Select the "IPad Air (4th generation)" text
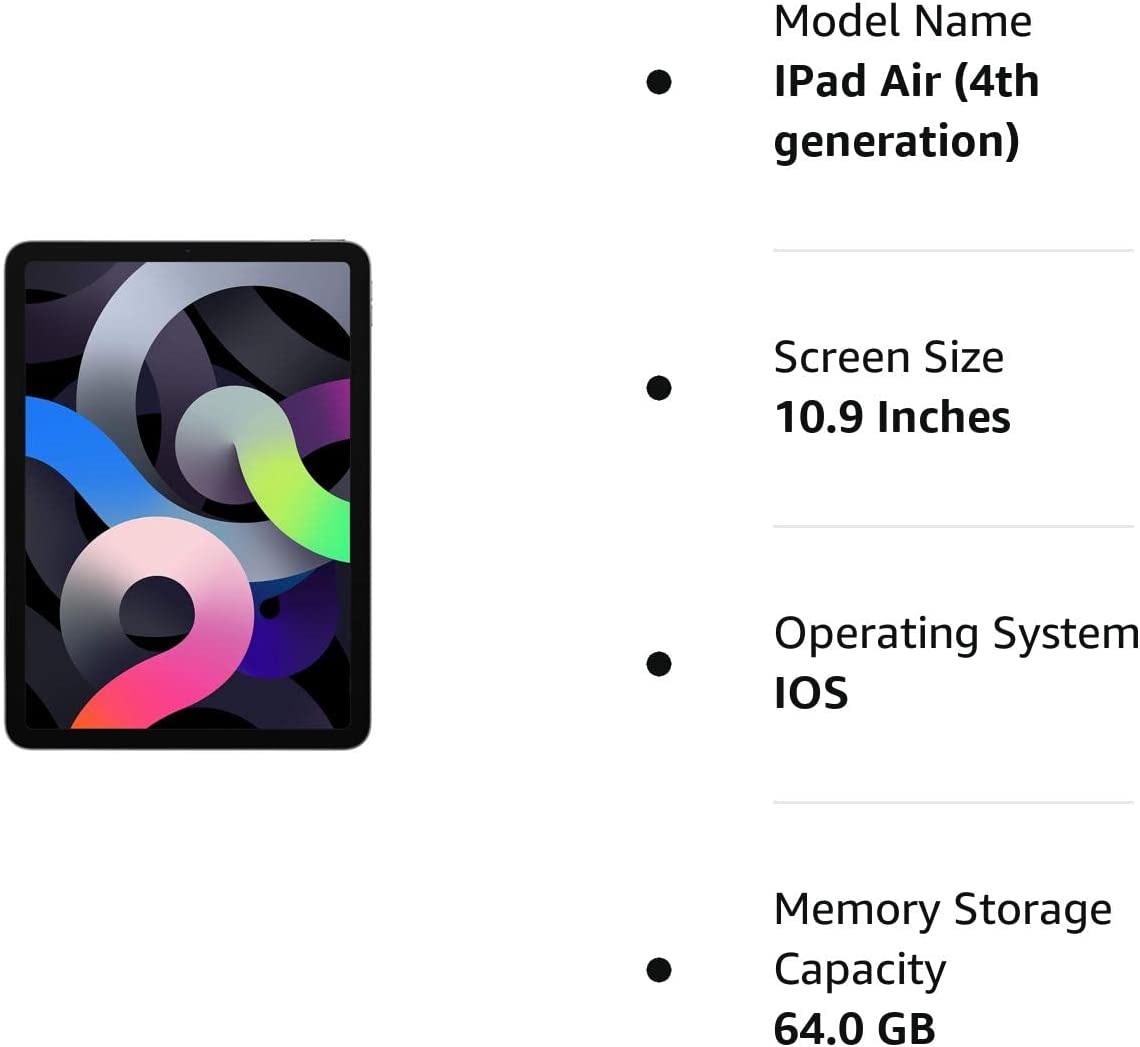 [906, 111]
